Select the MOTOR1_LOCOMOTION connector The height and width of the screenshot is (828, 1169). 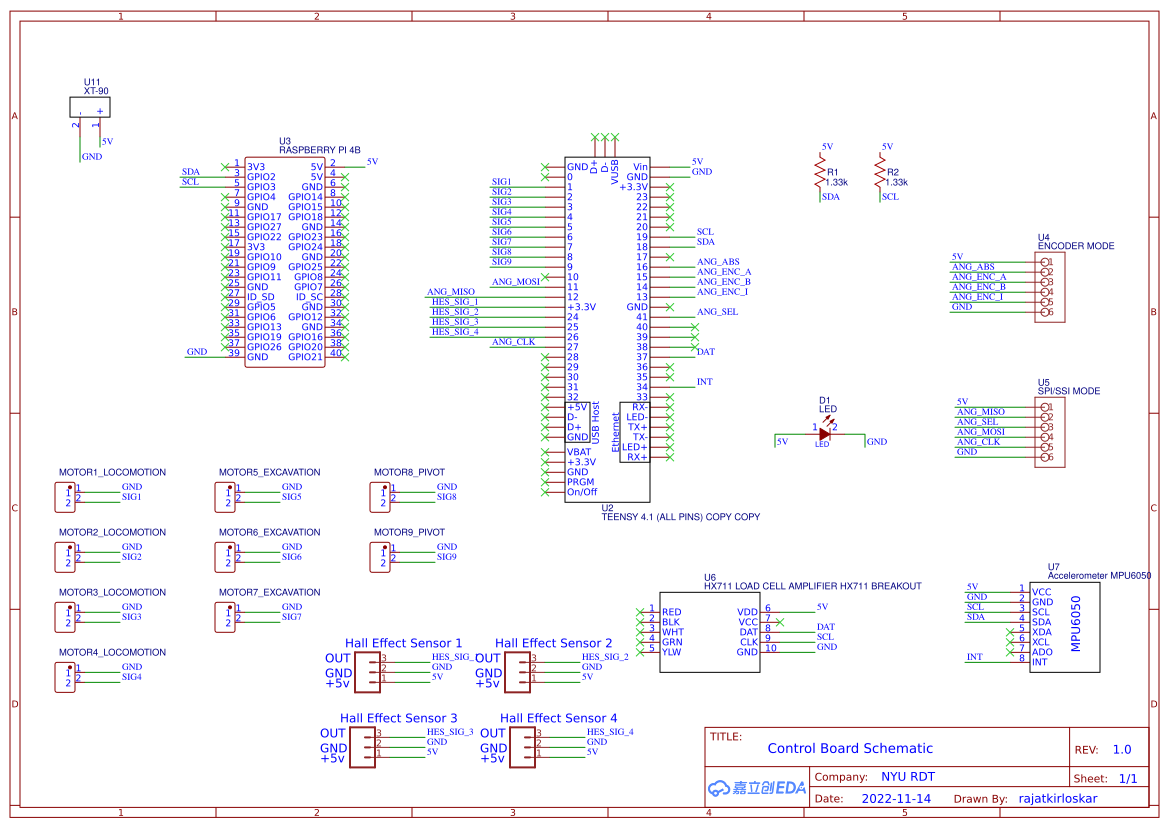[x=64, y=497]
